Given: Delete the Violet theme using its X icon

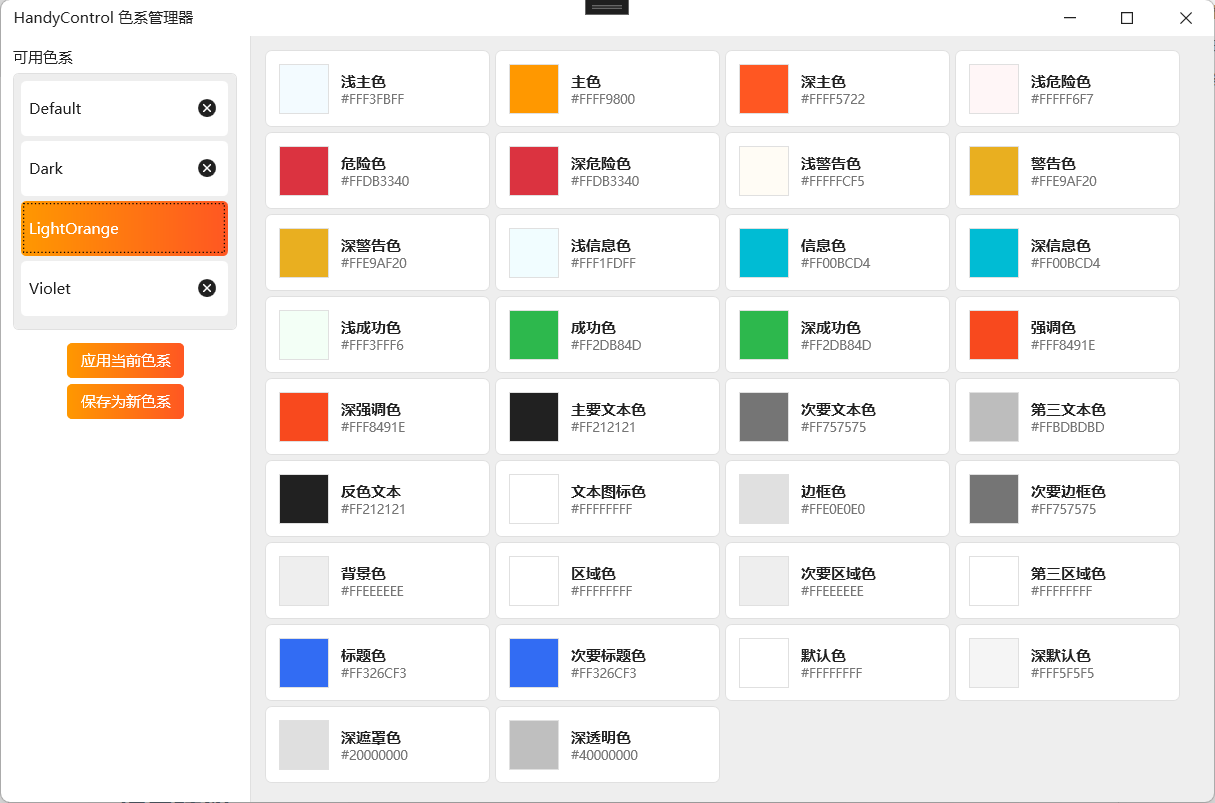Looking at the screenshot, I should 207,288.
